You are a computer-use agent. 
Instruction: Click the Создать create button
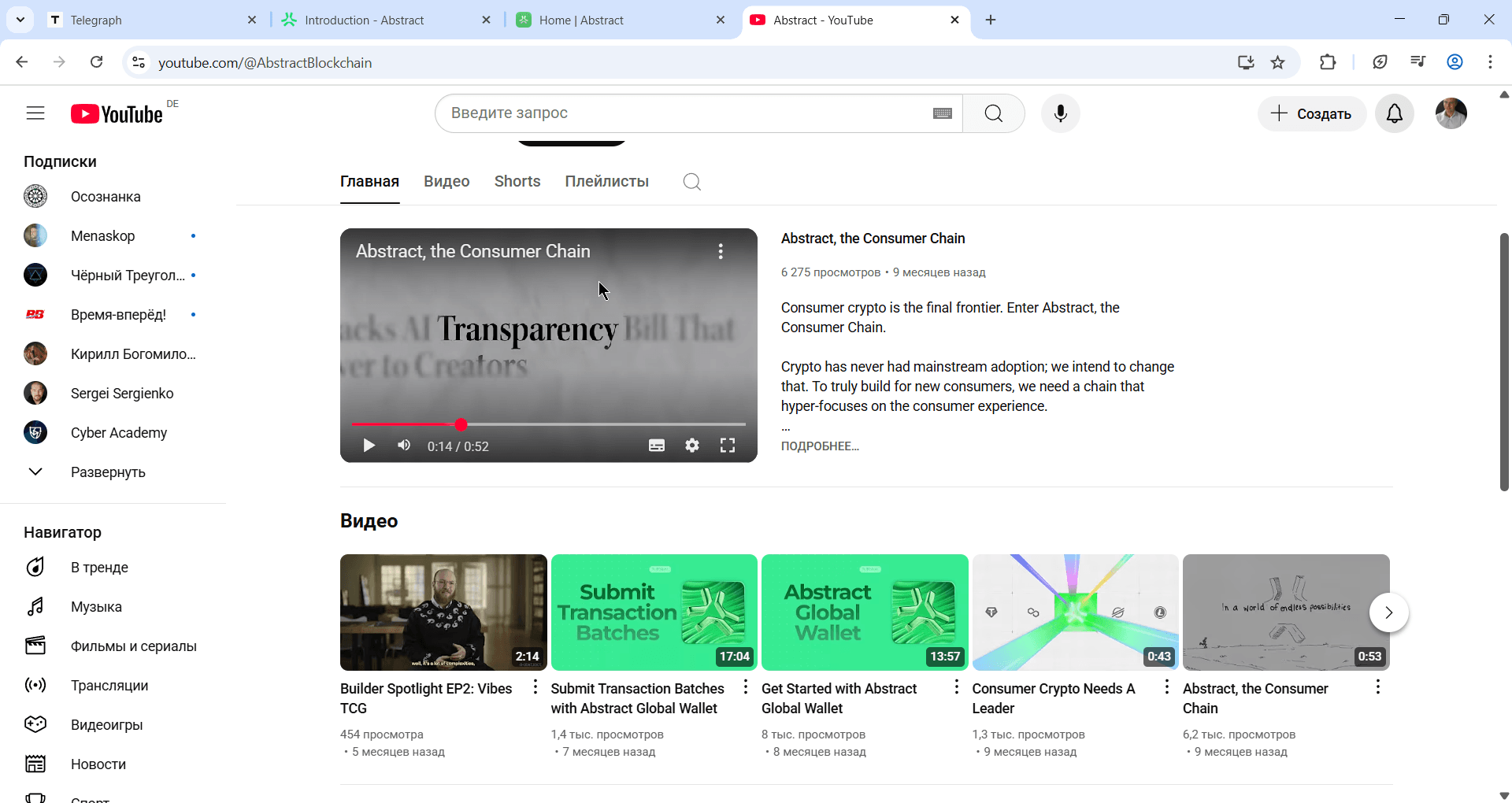pyautogui.click(x=1311, y=113)
